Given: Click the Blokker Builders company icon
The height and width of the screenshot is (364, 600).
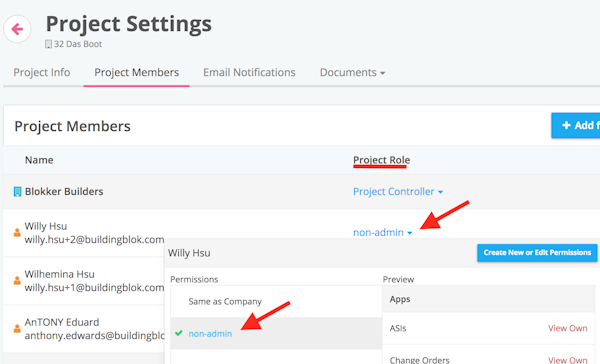Looking at the screenshot, I should click(x=17, y=191).
